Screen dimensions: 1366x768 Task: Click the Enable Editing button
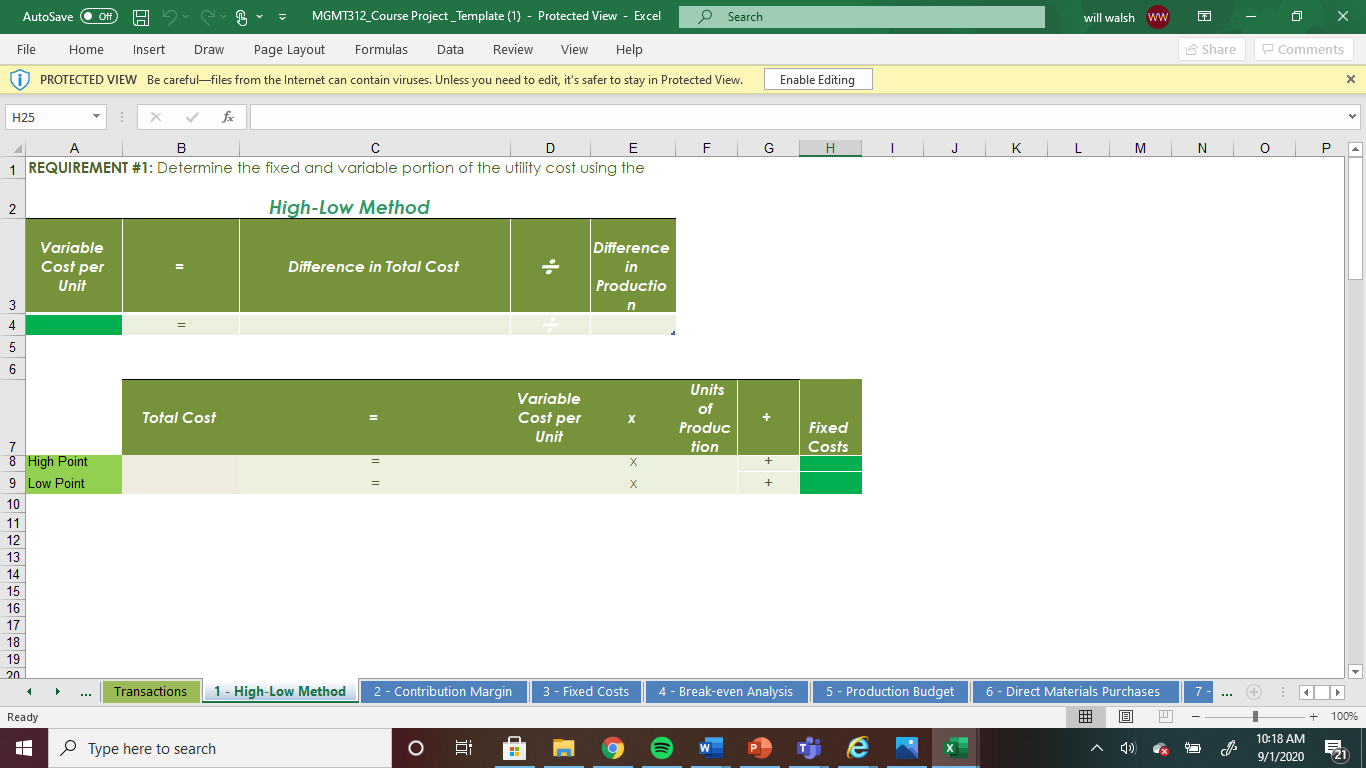click(817, 79)
